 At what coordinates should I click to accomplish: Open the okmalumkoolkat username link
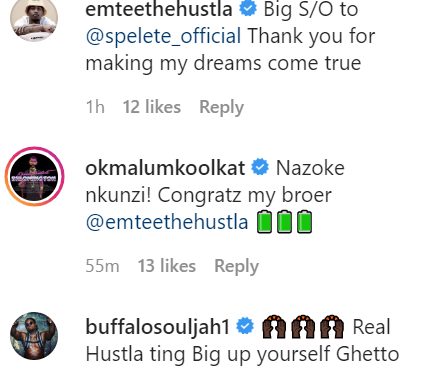[165, 168]
